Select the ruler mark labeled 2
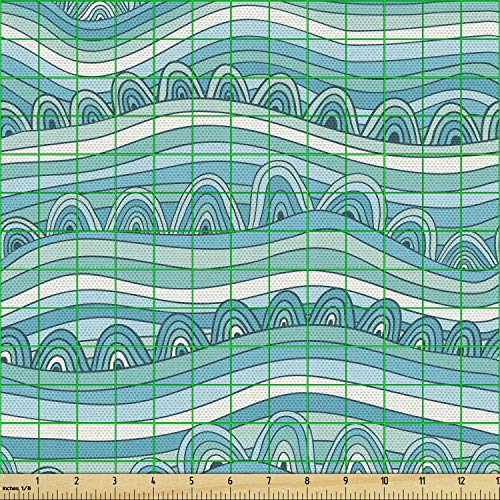Image resolution: width=500 pixels, height=500 pixels. (x=76, y=481)
